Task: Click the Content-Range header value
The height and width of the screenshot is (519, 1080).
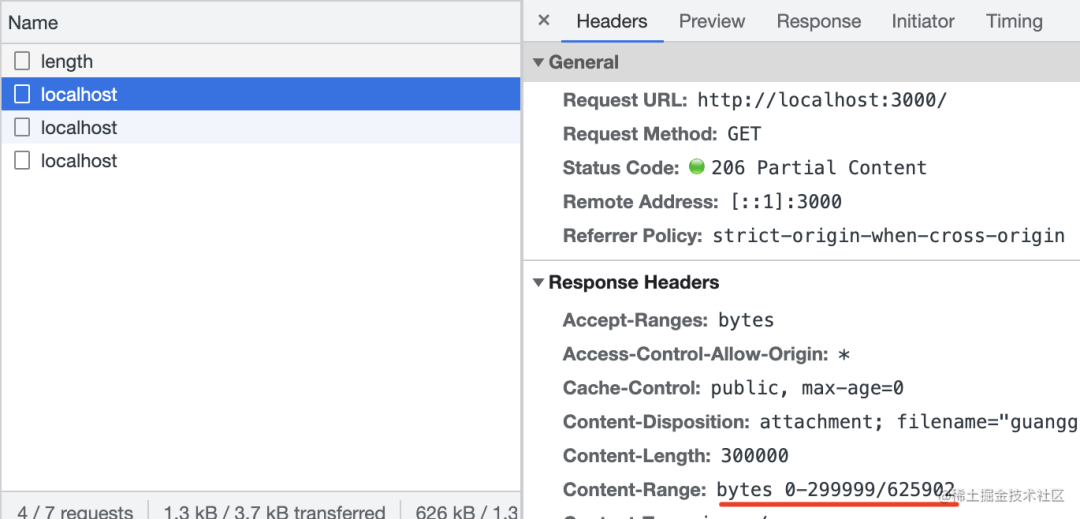Action: click(835, 490)
